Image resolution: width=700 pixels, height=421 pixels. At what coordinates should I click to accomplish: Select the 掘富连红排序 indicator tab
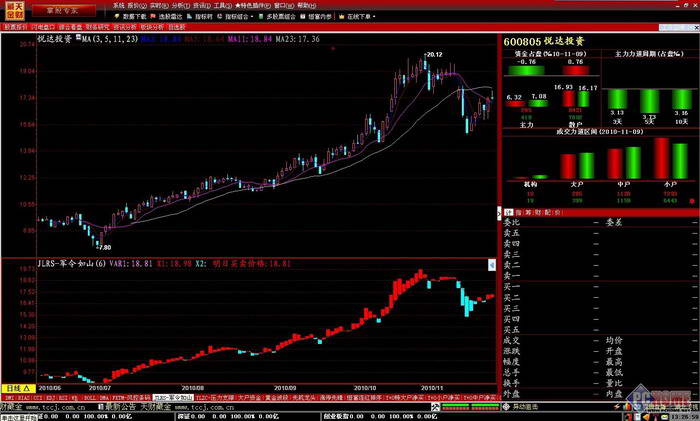364,397
